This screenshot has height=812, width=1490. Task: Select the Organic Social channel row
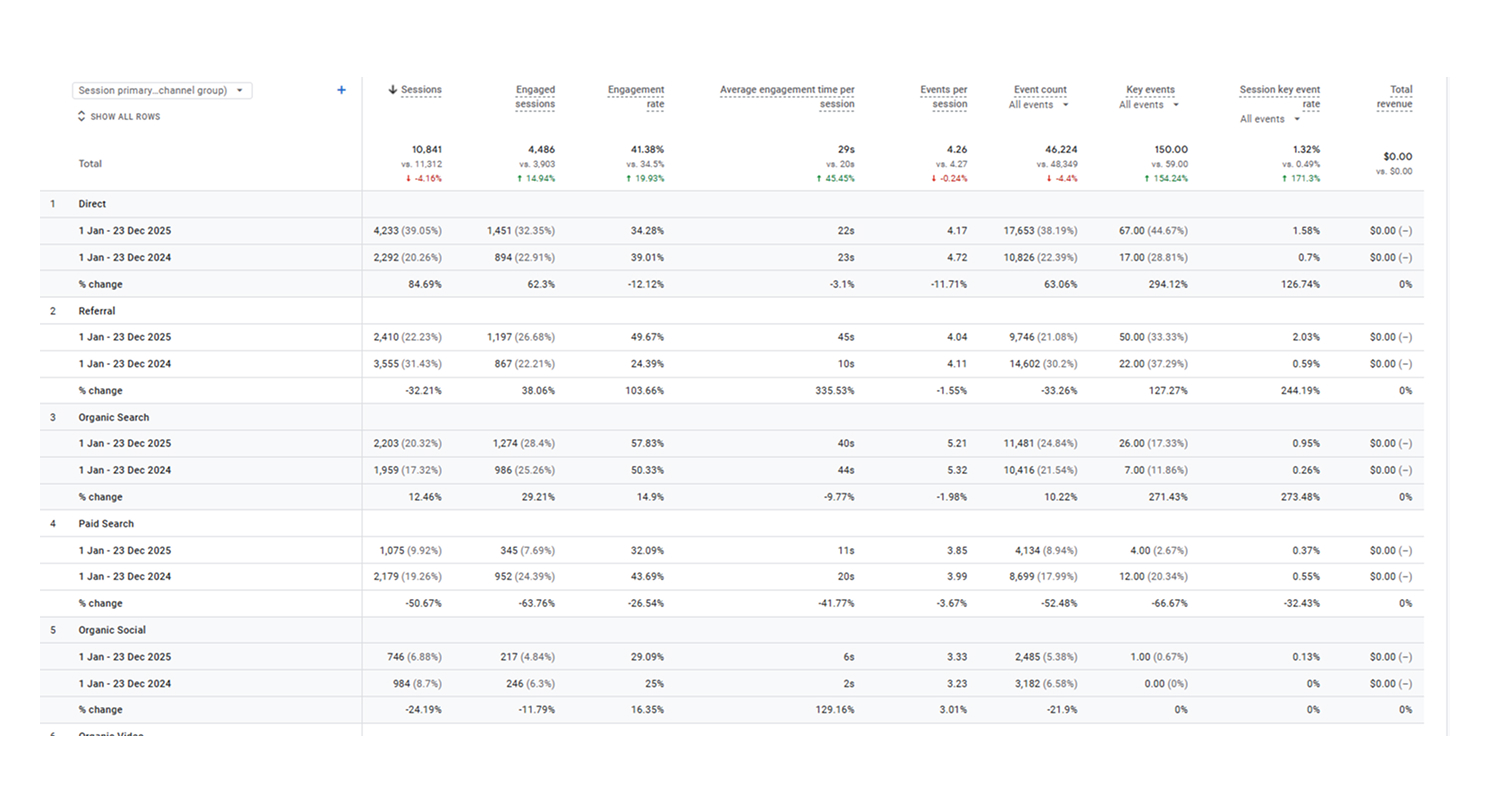112,630
